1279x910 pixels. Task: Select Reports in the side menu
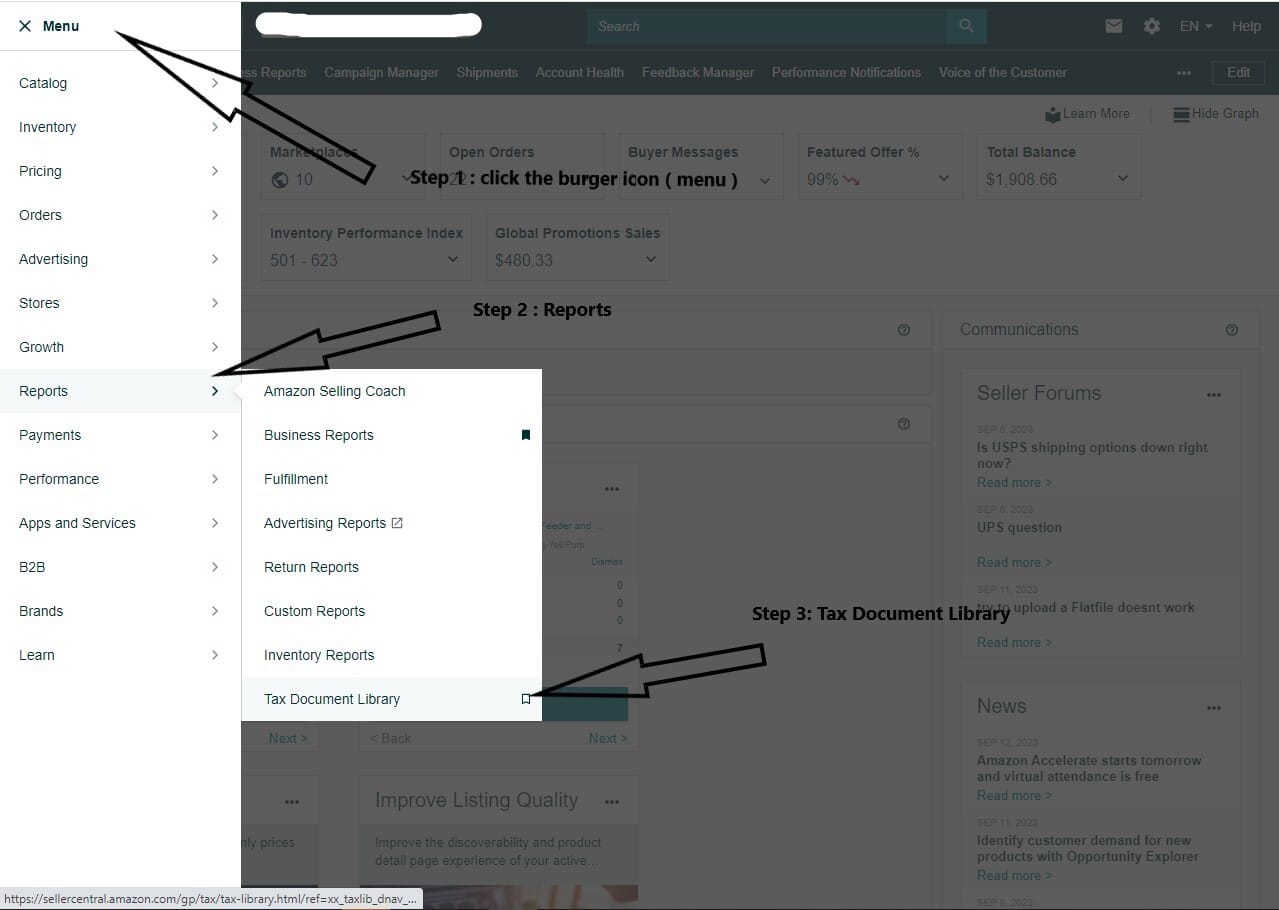click(120, 391)
